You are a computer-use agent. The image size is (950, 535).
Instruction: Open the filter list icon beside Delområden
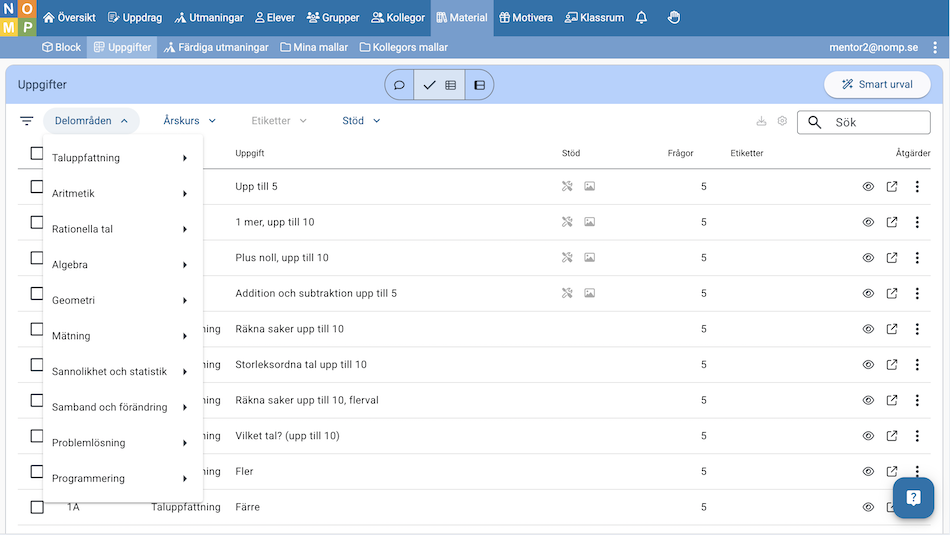click(x=27, y=121)
